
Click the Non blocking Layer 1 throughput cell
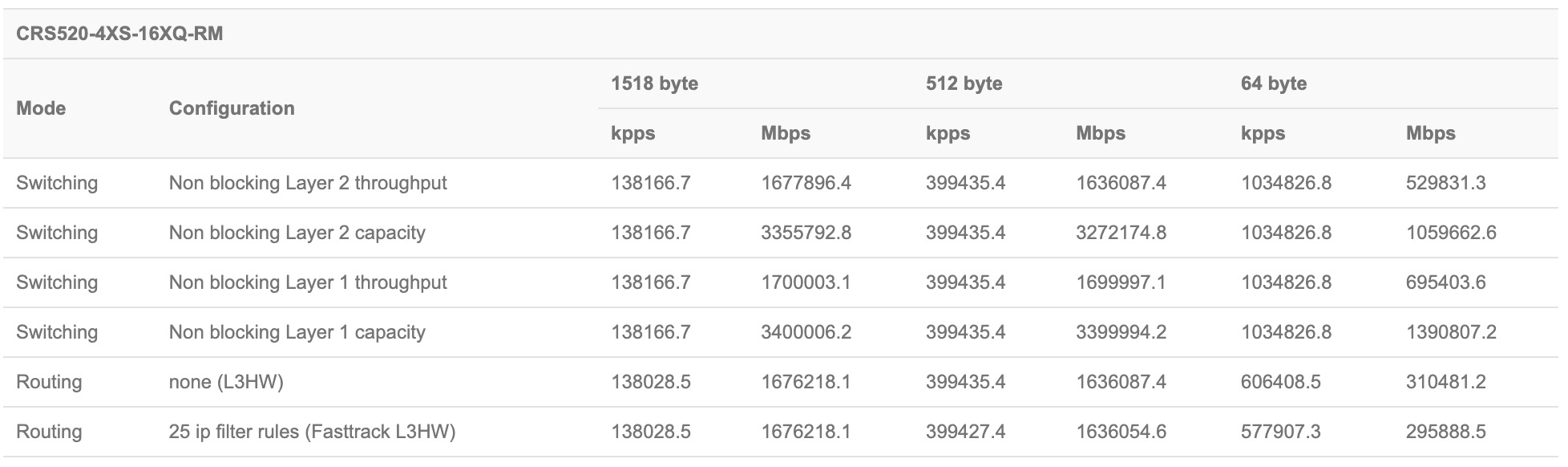[308, 282]
